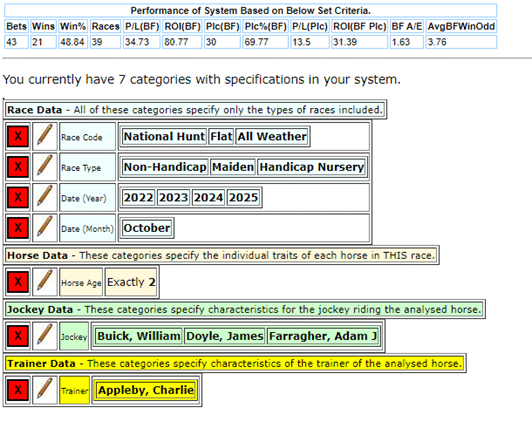
Task: Click the Horse Age label cell
Action: click(x=81, y=282)
